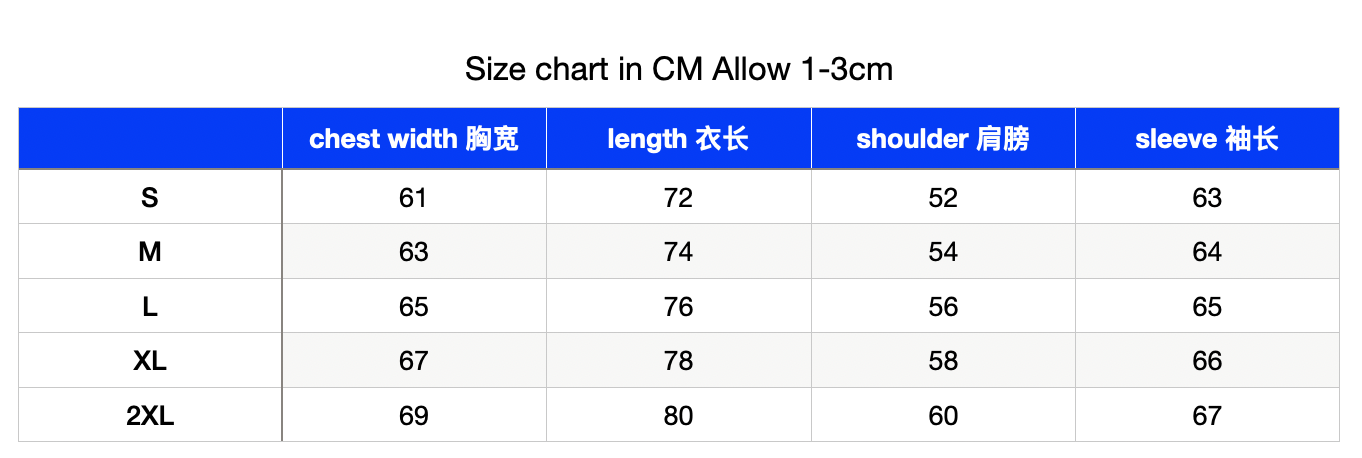Click sleeve value 63 for S
The width and height of the screenshot is (1362, 458).
coord(1207,197)
